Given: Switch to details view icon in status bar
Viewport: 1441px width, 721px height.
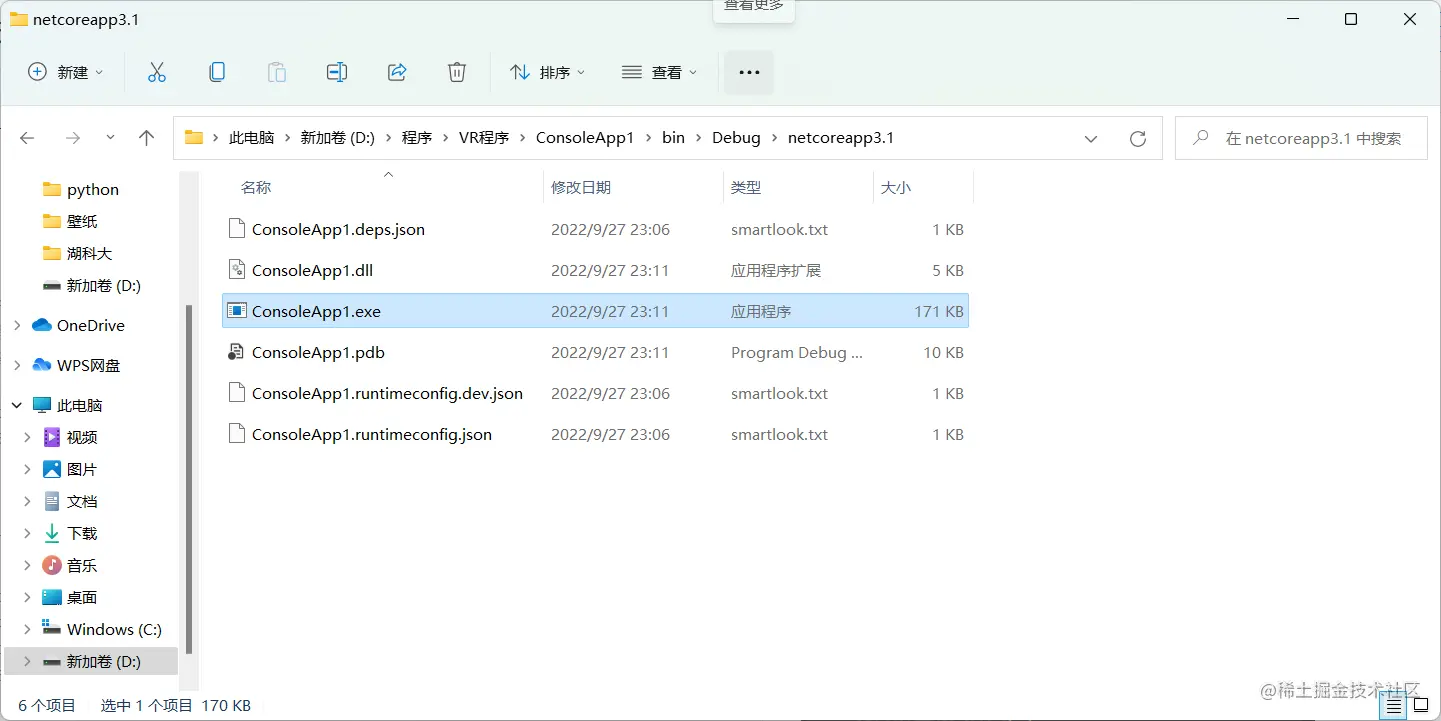Looking at the screenshot, I should coord(1394,707).
